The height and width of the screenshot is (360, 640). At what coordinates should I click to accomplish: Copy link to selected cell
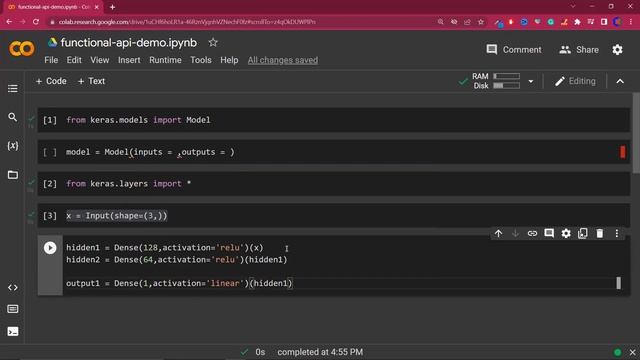[x=532, y=233]
